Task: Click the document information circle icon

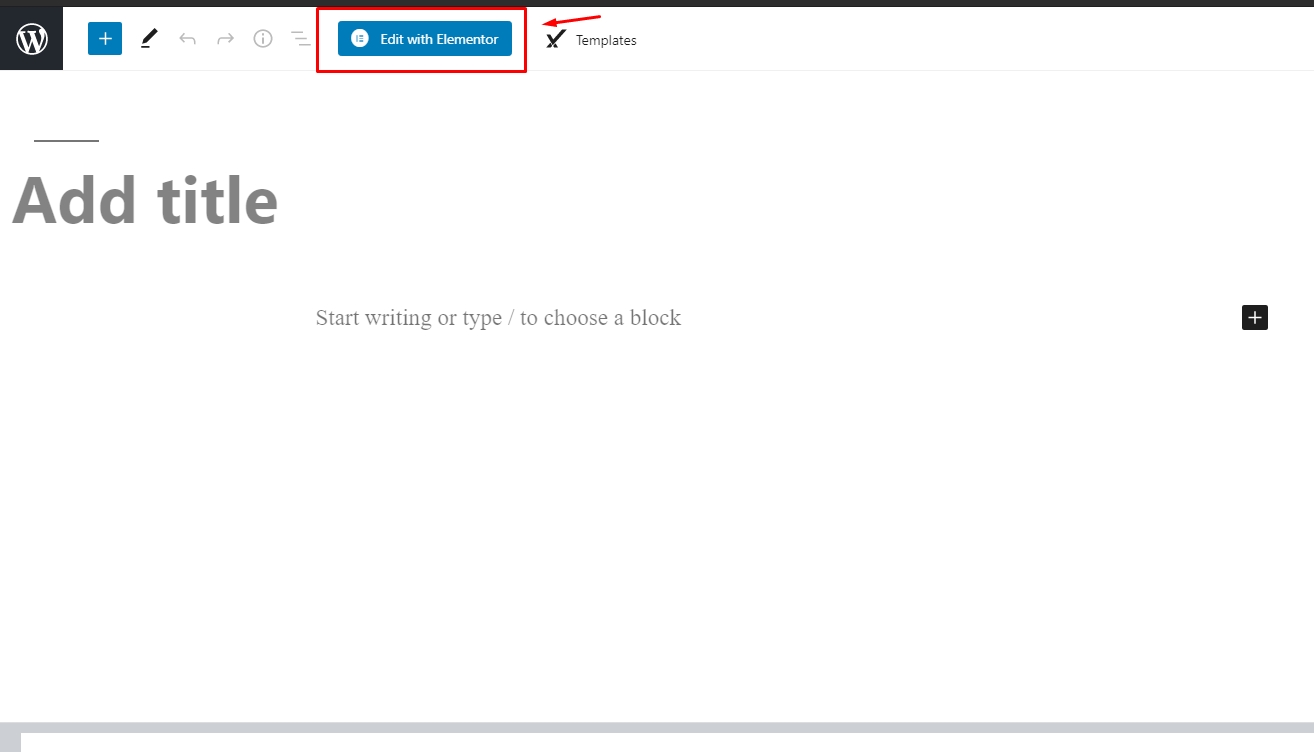Action: pyautogui.click(x=262, y=38)
